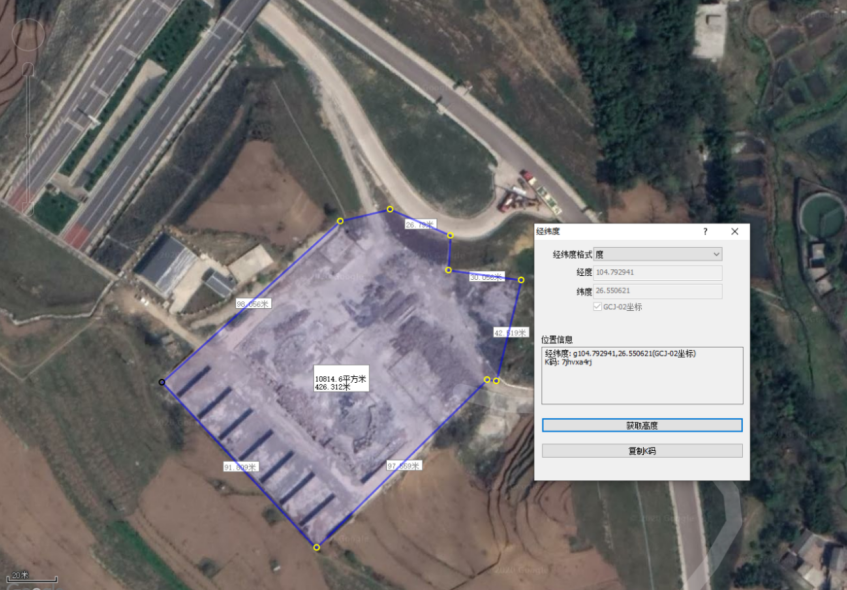Select the bottommost yellow polygon vertex

317,547
